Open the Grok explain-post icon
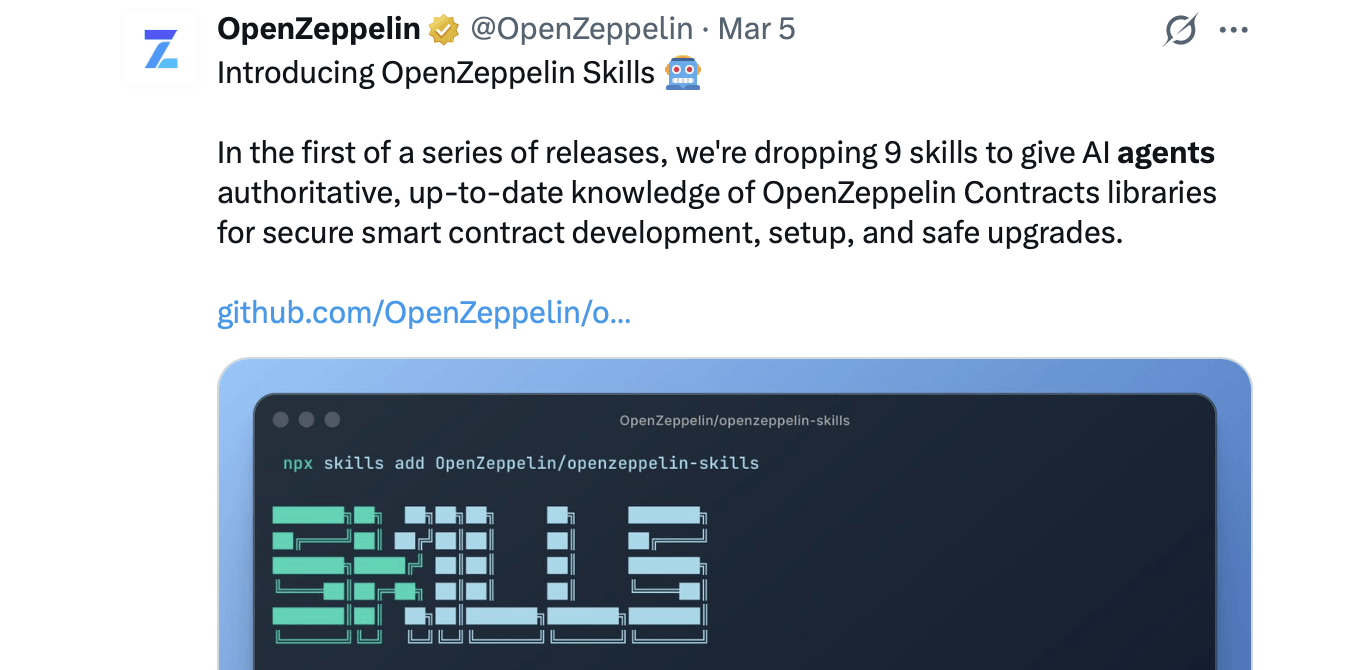The width and height of the screenshot is (1368, 670). click(x=1180, y=30)
